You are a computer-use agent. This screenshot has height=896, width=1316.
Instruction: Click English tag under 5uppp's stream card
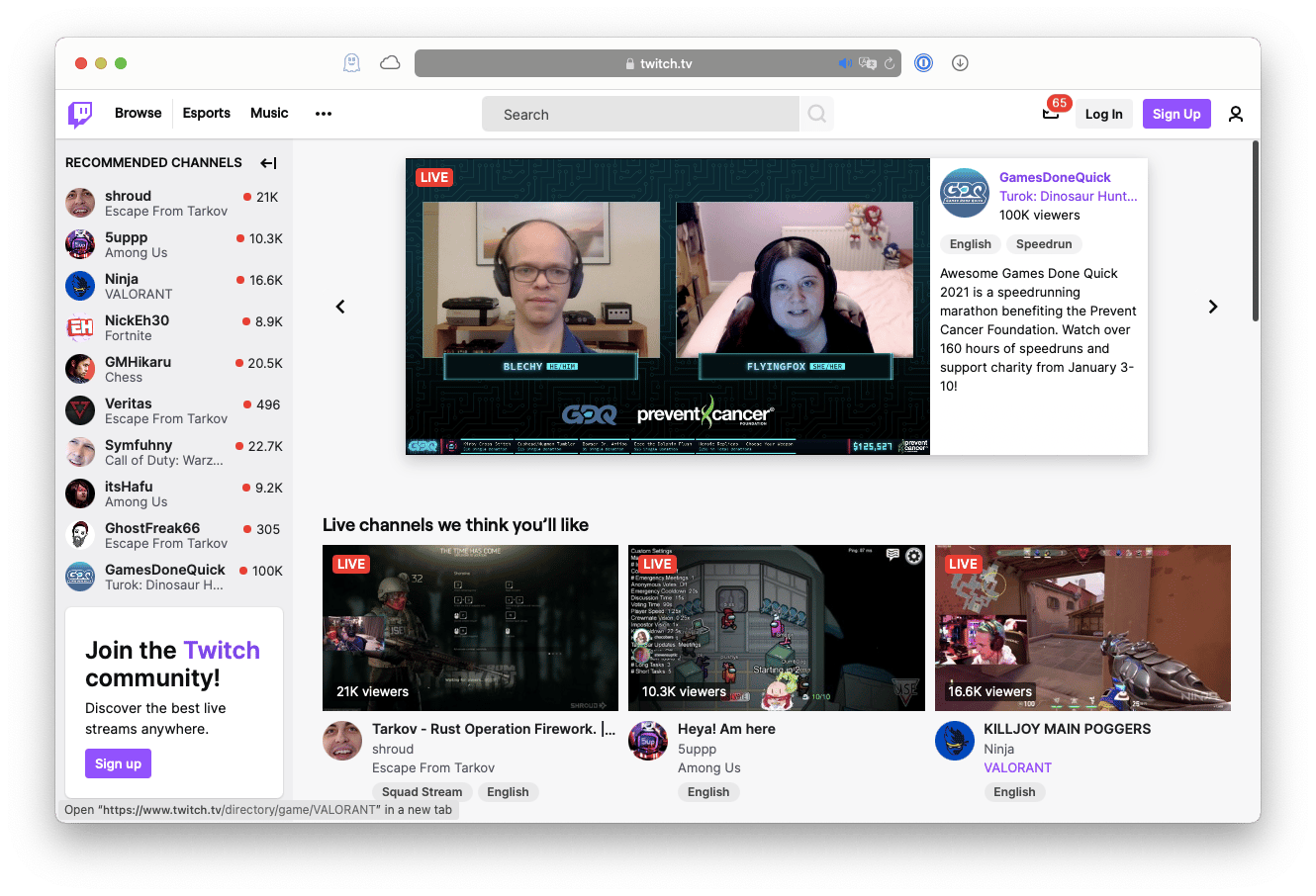[708, 792]
